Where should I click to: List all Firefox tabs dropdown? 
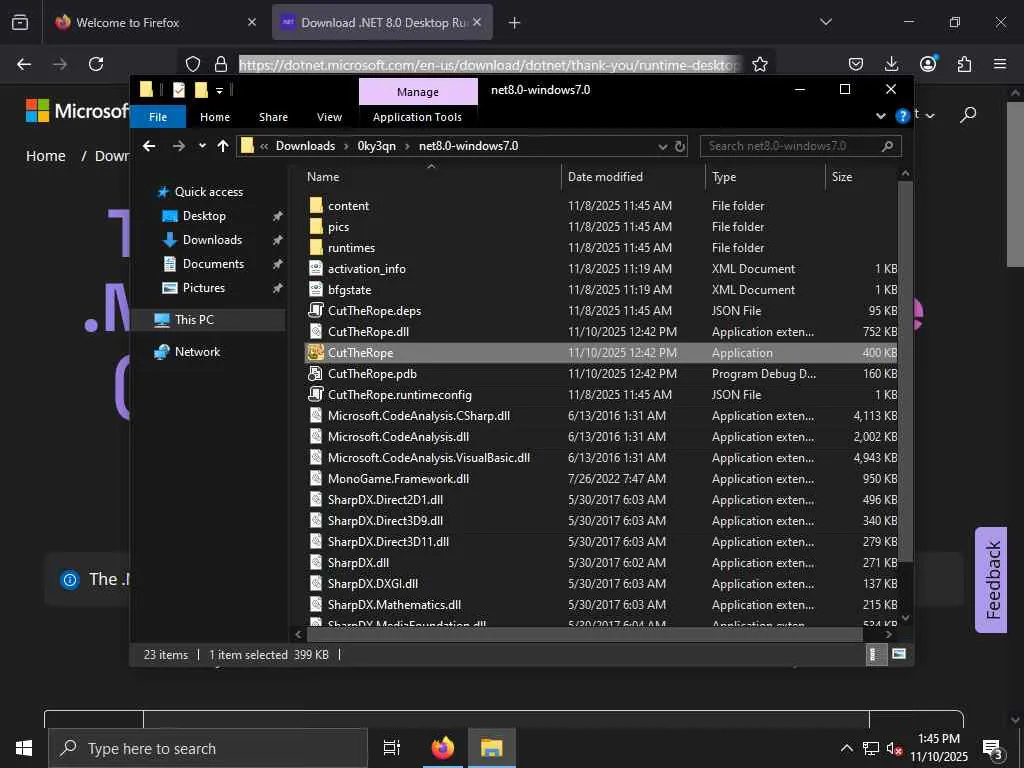(x=826, y=22)
